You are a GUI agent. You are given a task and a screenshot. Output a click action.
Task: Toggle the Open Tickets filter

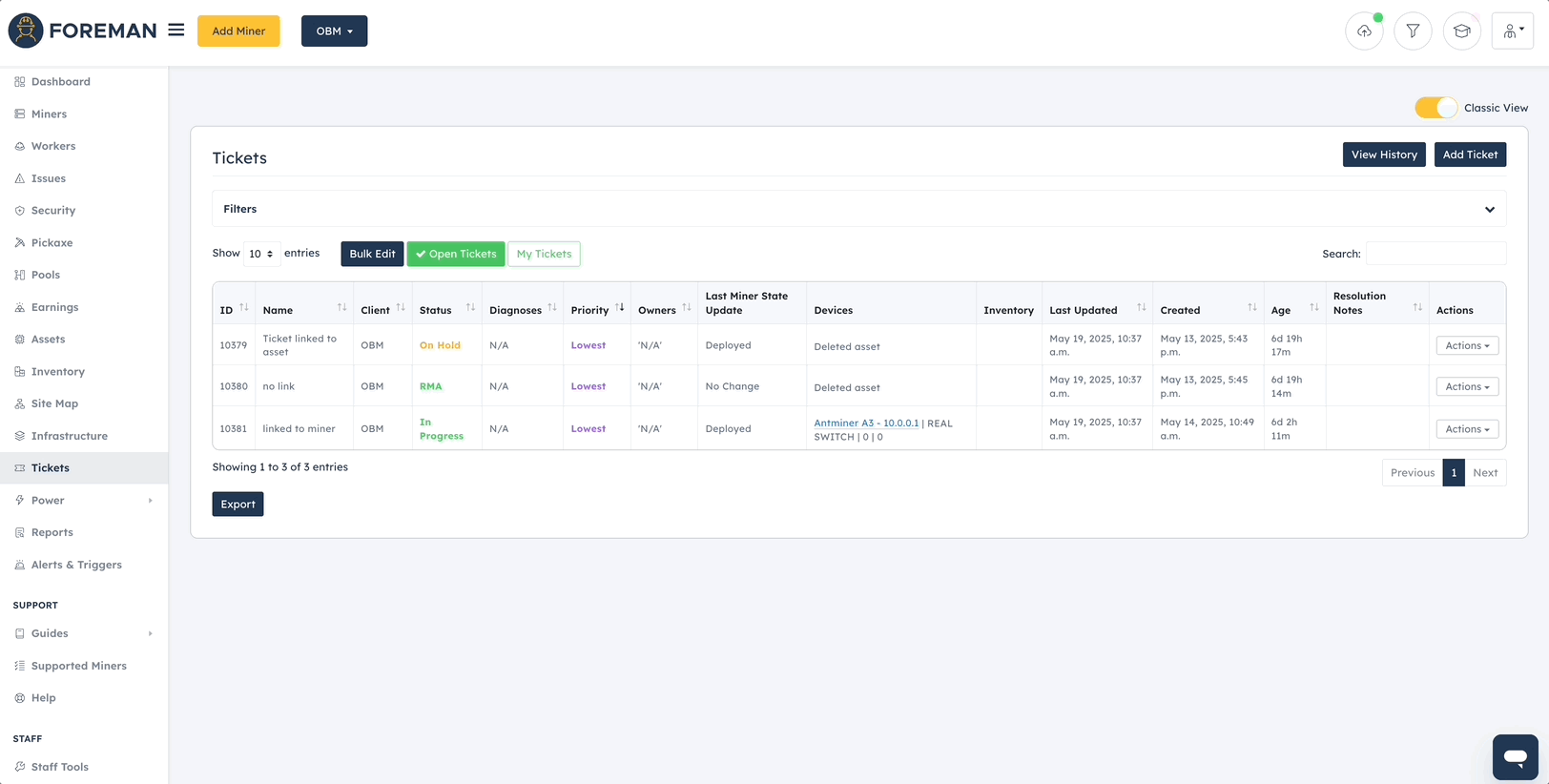click(x=456, y=254)
